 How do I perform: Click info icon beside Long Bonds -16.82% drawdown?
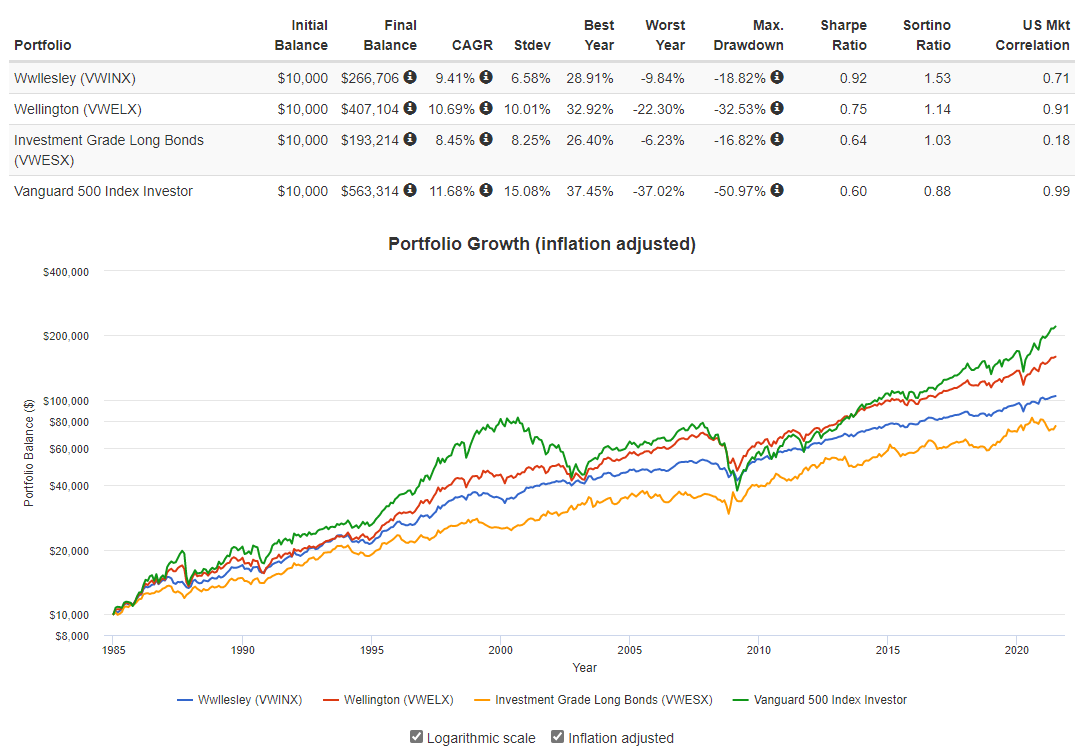[777, 139]
